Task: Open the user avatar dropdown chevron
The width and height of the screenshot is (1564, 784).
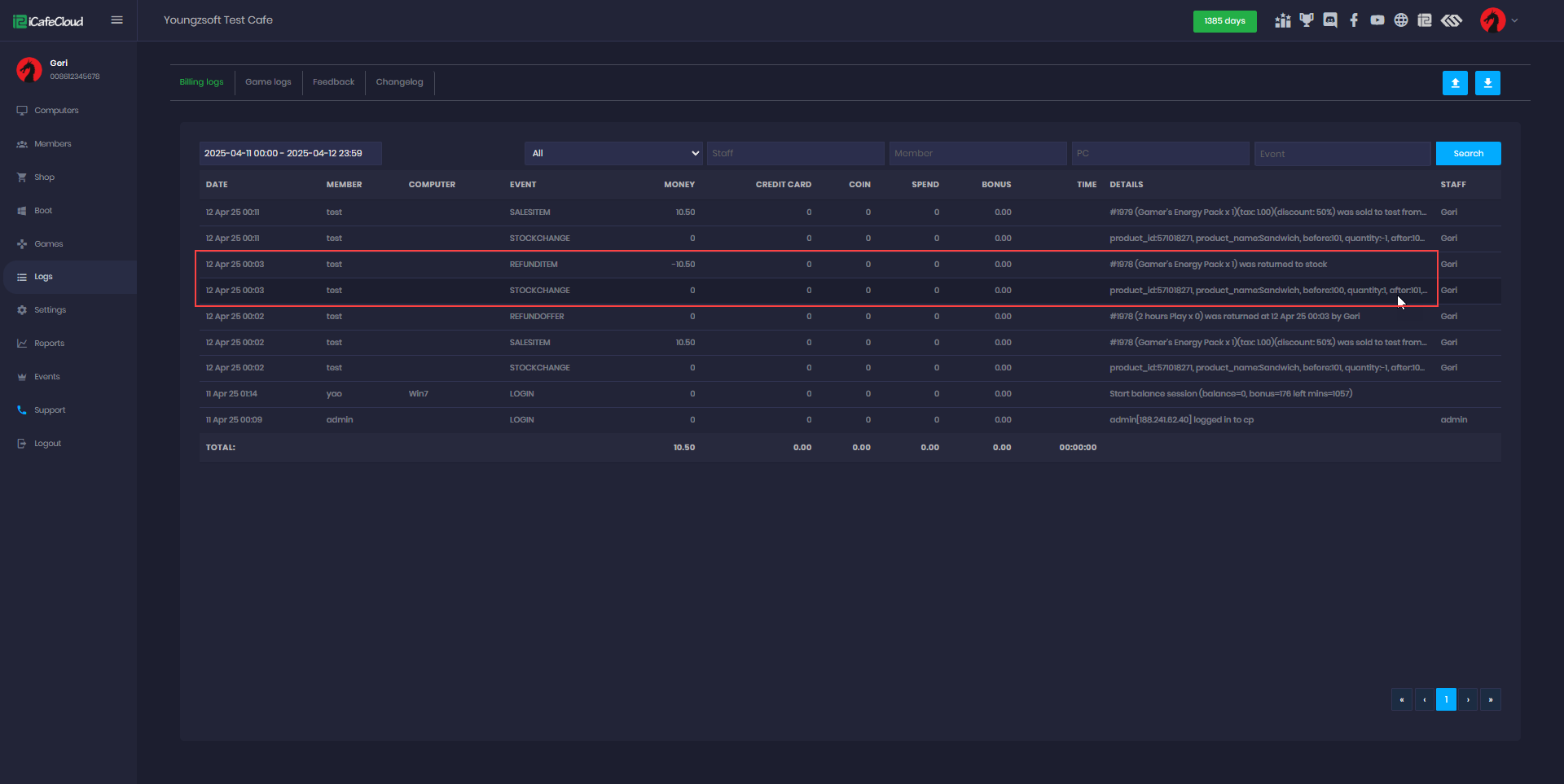Action: pos(1514,20)
